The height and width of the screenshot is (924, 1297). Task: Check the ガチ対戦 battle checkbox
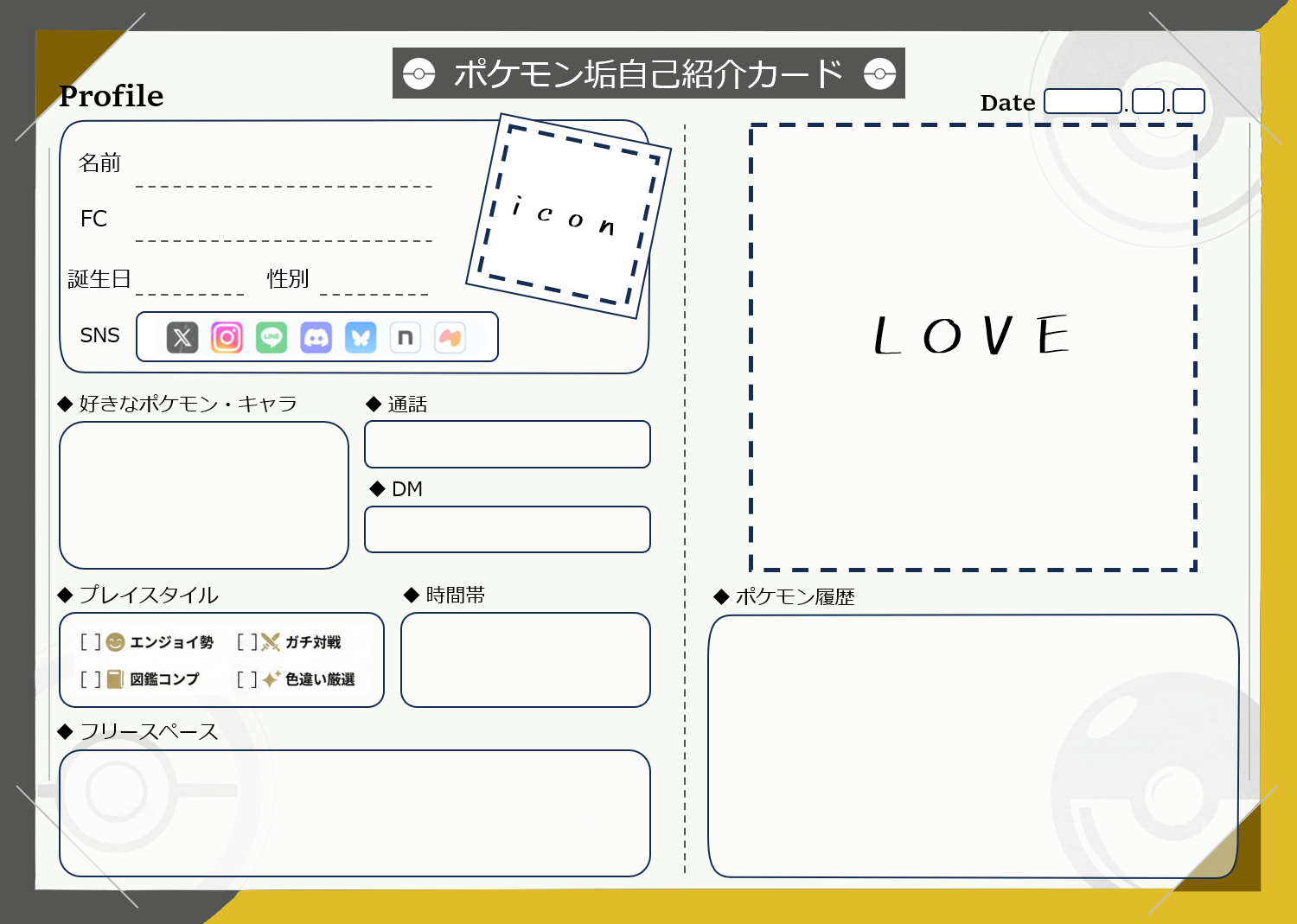[x=248, y=642]
